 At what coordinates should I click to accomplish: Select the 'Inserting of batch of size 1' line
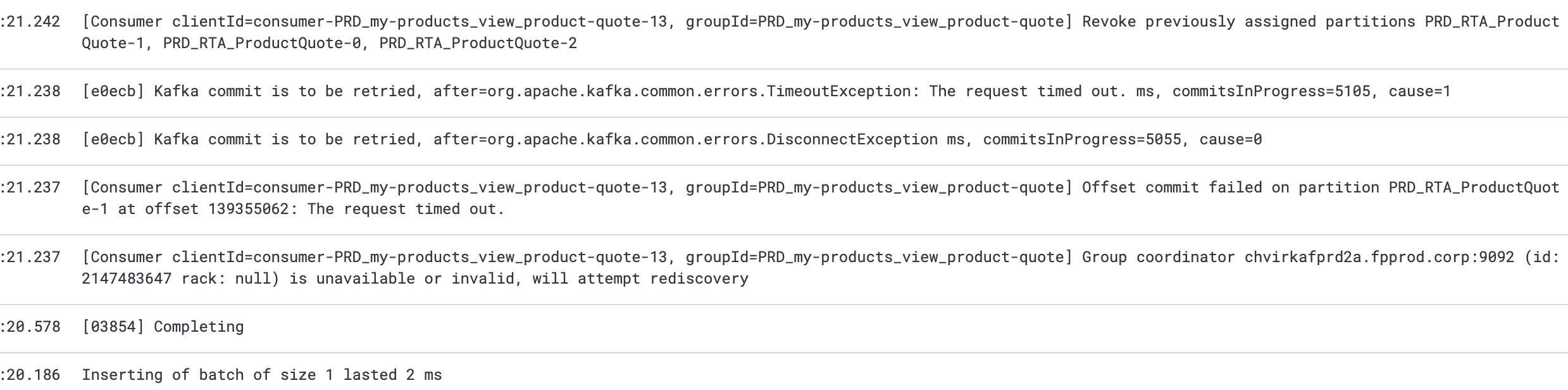(261, 375)
